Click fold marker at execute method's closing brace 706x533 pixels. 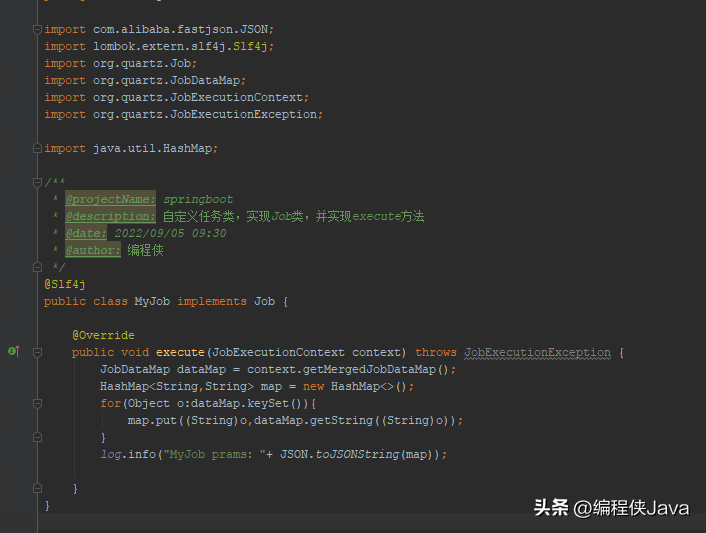point(38,488)
